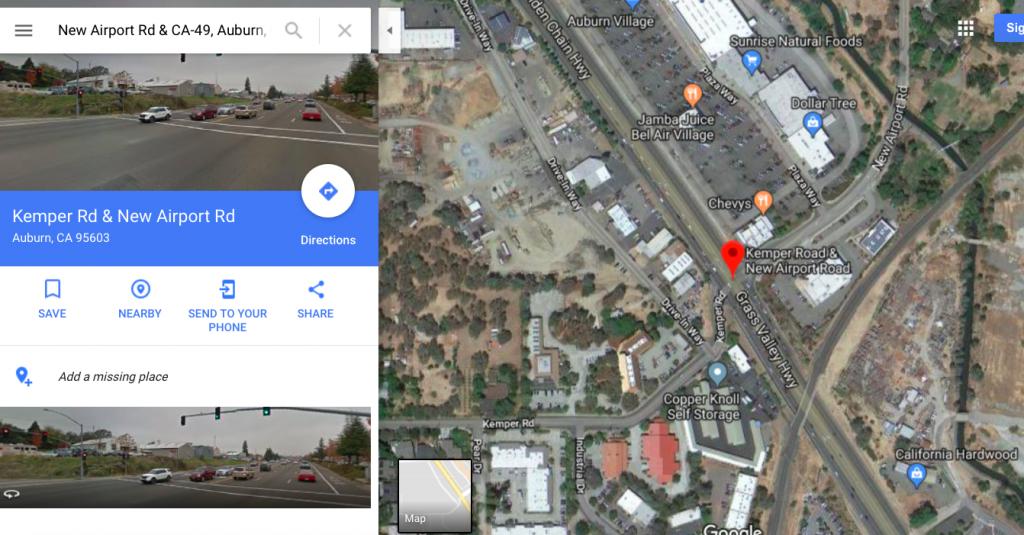Share this location
Image resolution: width=1024 pixels, height=535 pixels.
pos(315,299)
